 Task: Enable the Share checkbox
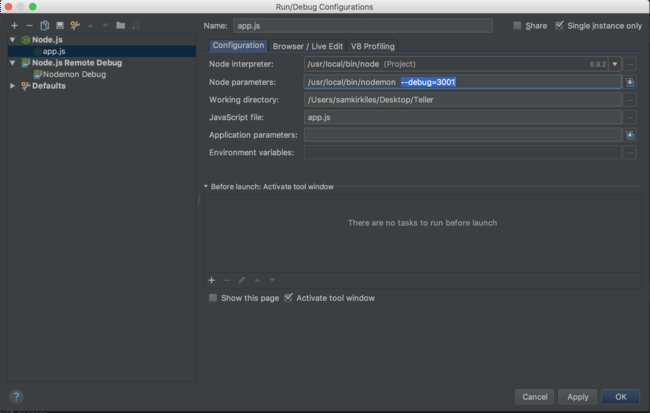tap(517, 26)
